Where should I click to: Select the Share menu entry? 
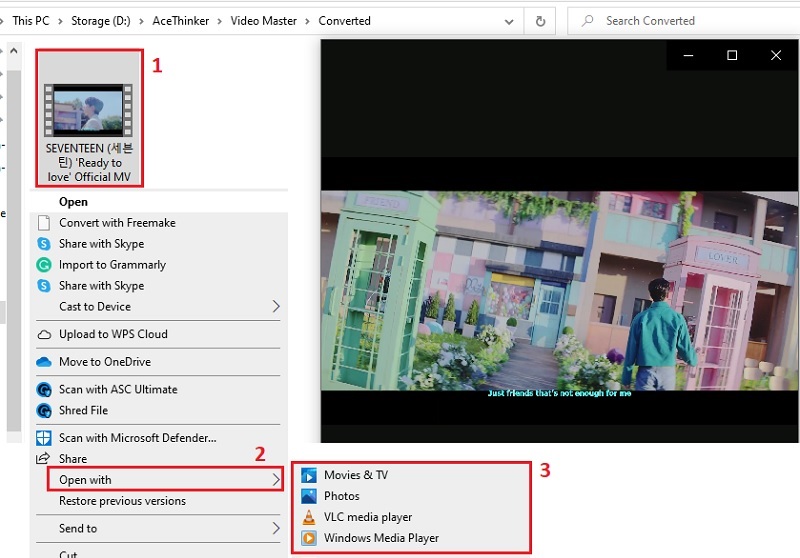(159, 459)
